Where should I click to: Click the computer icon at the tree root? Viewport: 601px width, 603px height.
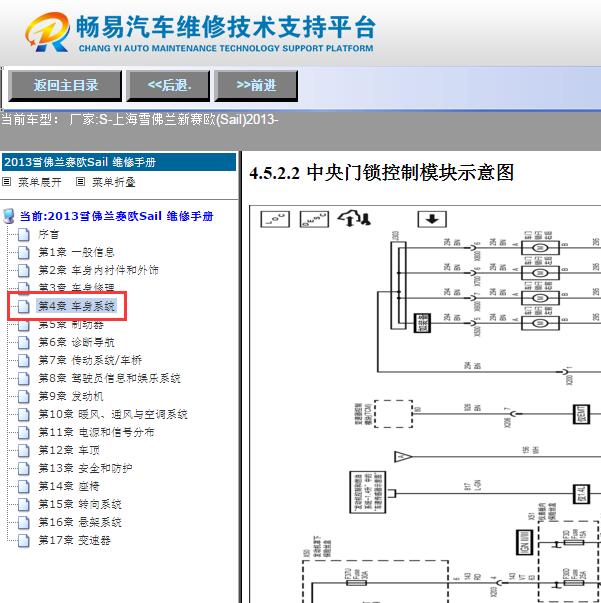tap(9, 217)
